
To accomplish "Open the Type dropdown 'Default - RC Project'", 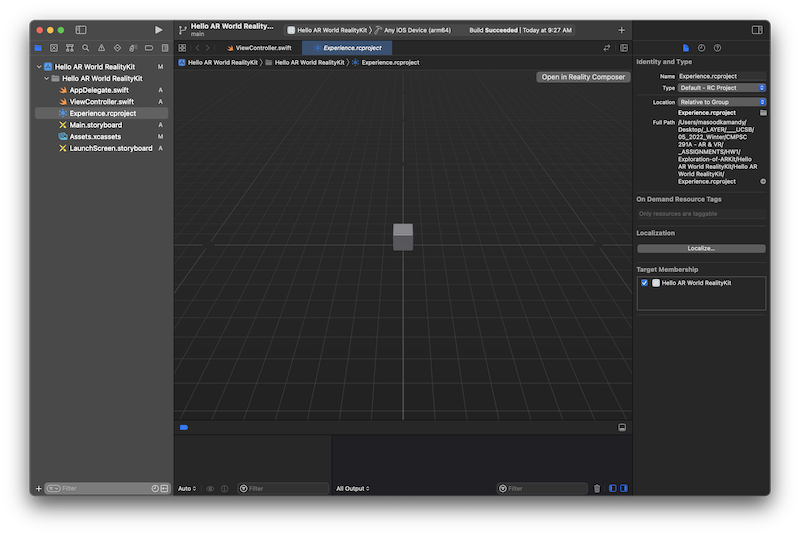I will (721, 88).
